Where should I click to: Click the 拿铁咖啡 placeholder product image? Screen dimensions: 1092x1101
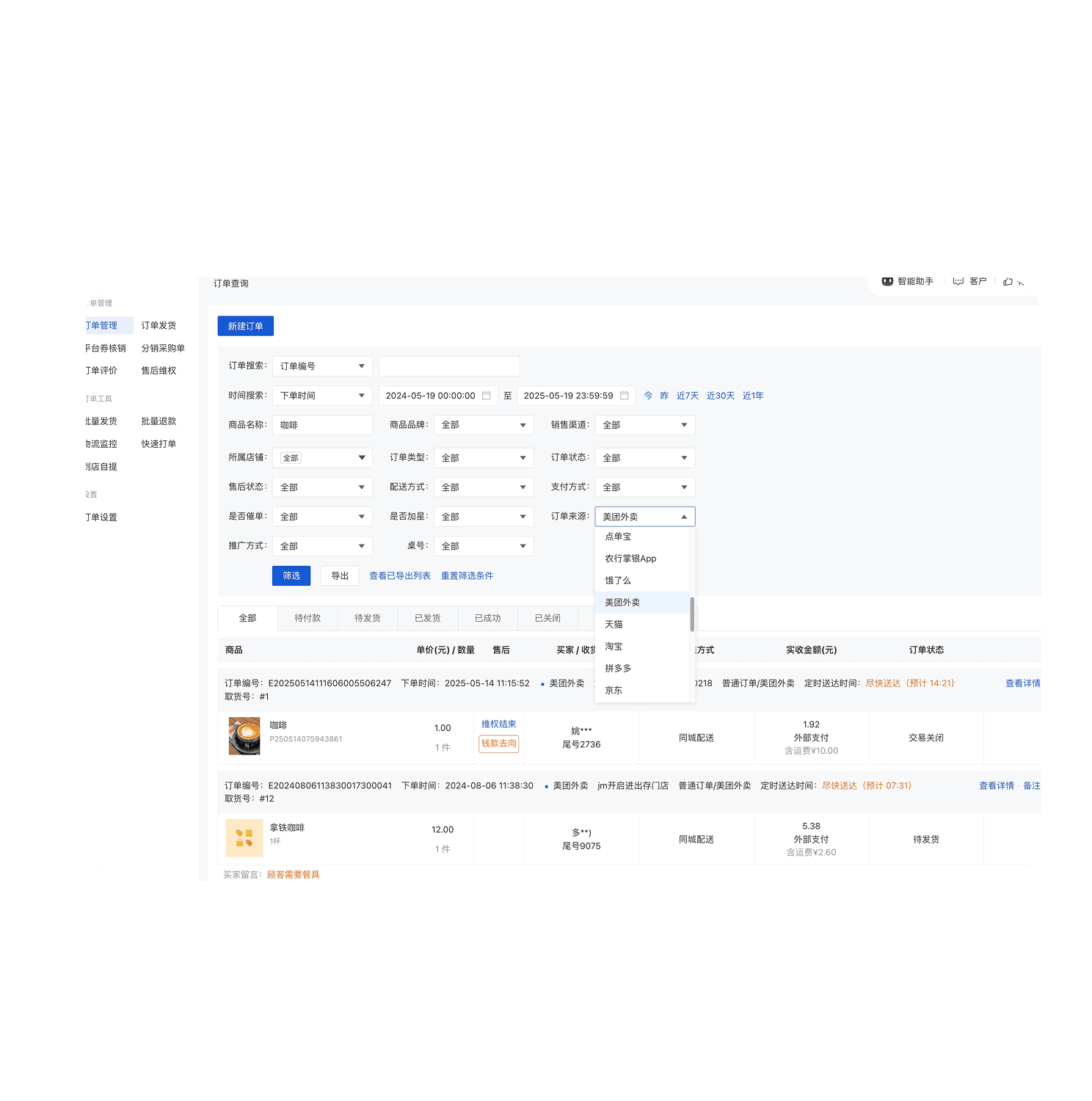[244, 838]
